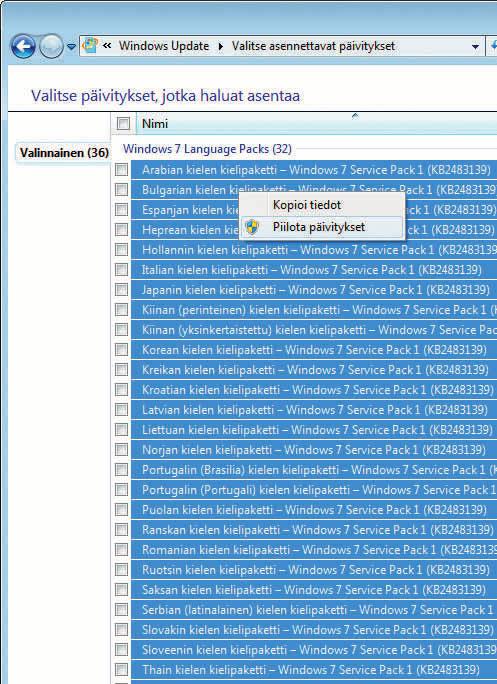Tick the Puolan kielen kielipaketti checkbox
The image size is (497, 684).
121,510
